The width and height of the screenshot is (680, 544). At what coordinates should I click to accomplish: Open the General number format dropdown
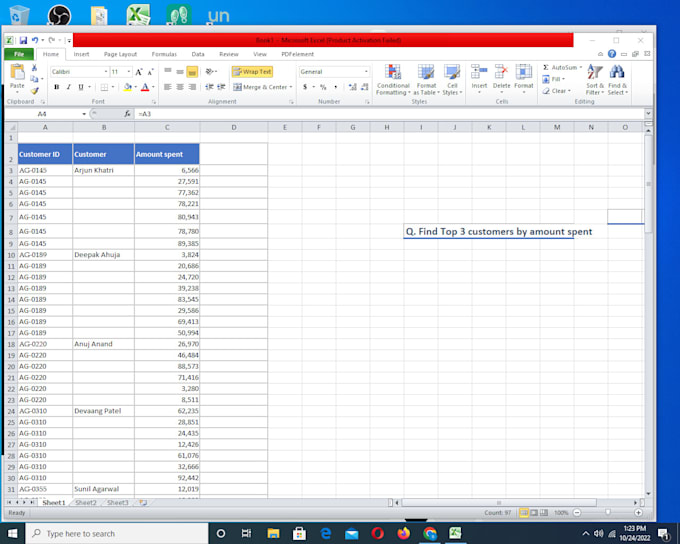pyautogui.click(x=366, y=72)
